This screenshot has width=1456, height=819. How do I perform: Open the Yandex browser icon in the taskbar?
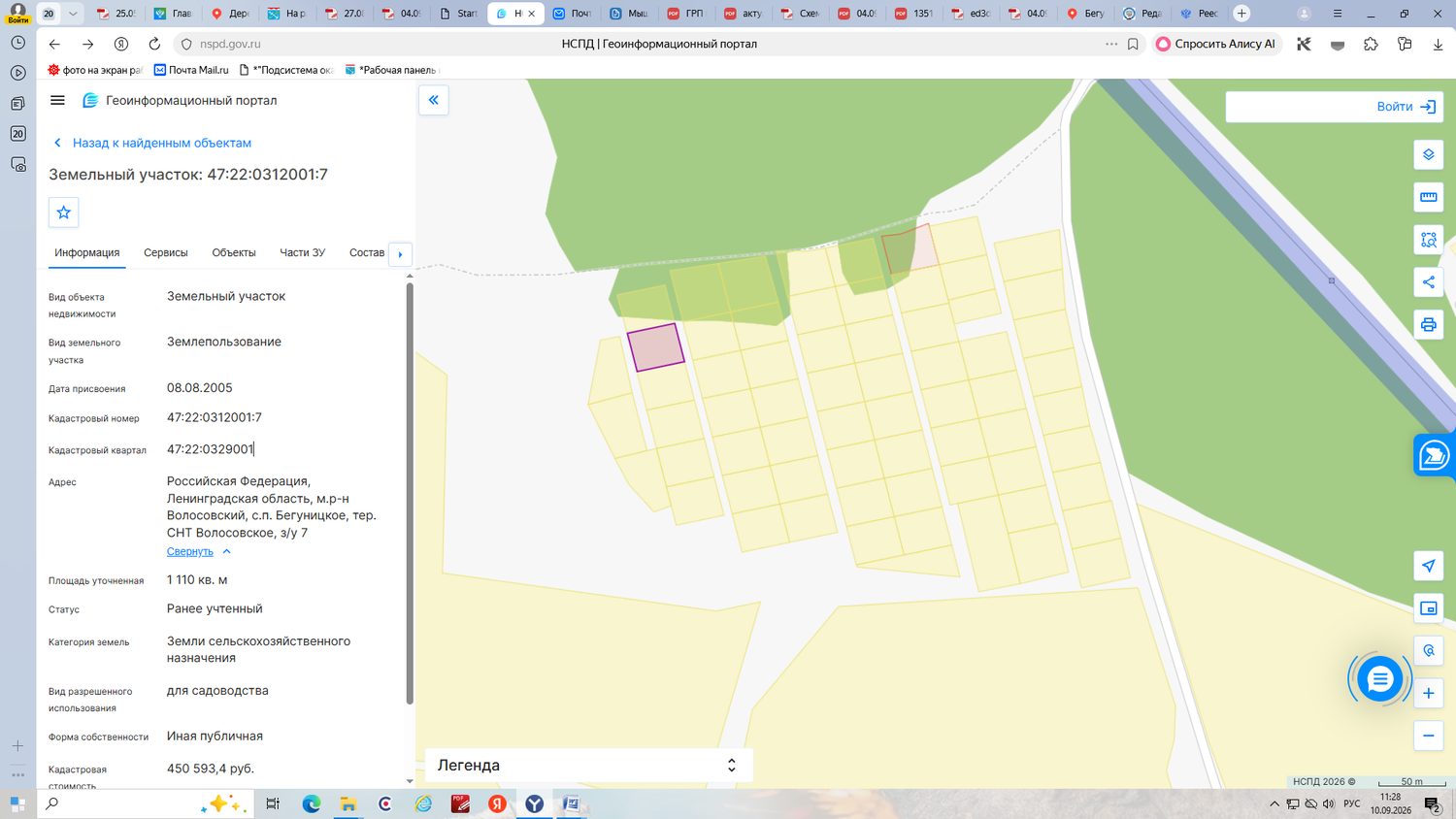tap(534, 804)
